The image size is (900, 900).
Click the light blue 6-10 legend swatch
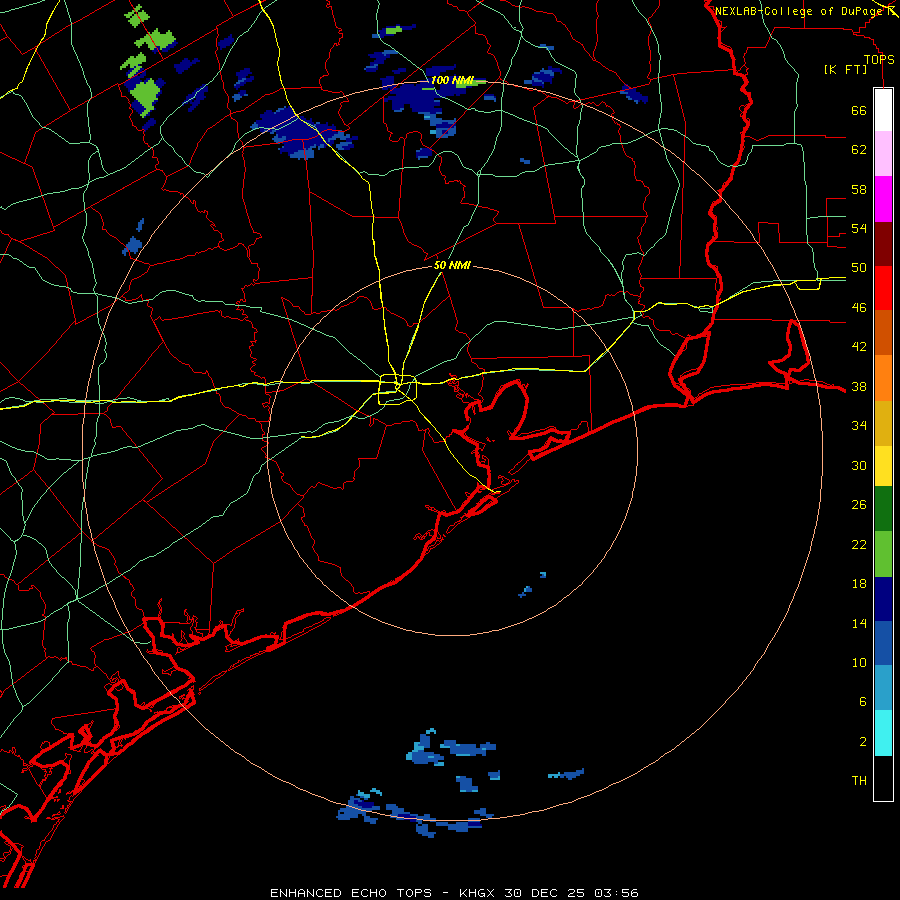pos(883,688)
